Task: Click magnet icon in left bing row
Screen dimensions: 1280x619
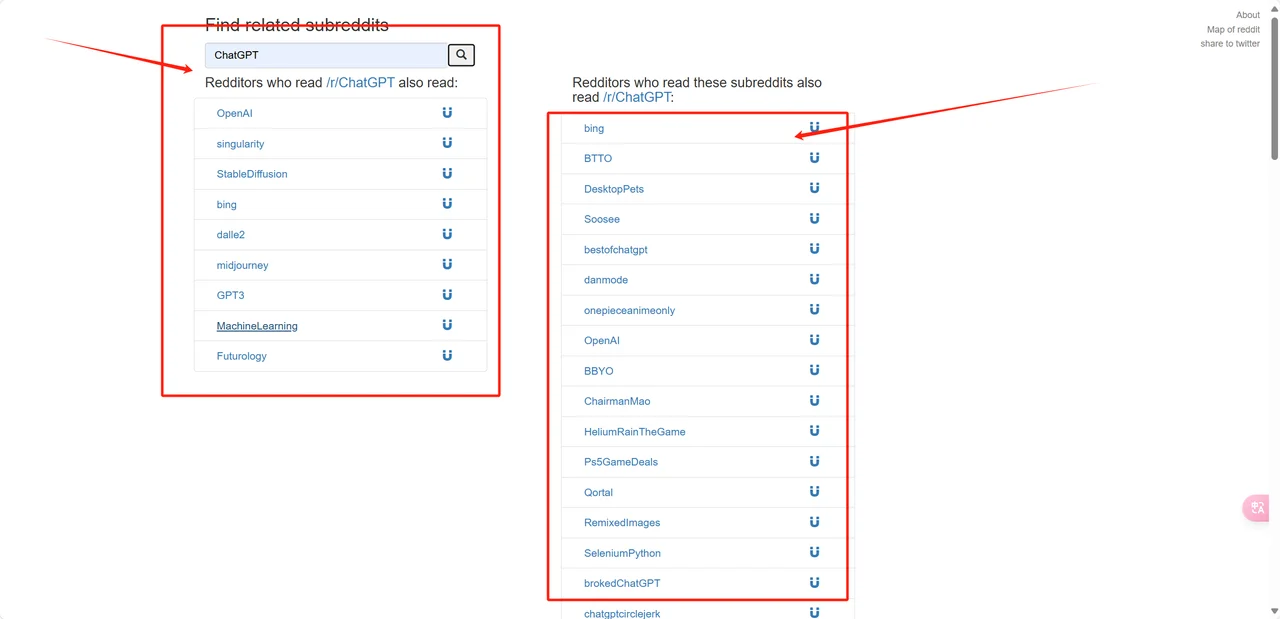Action: [447, 203]
